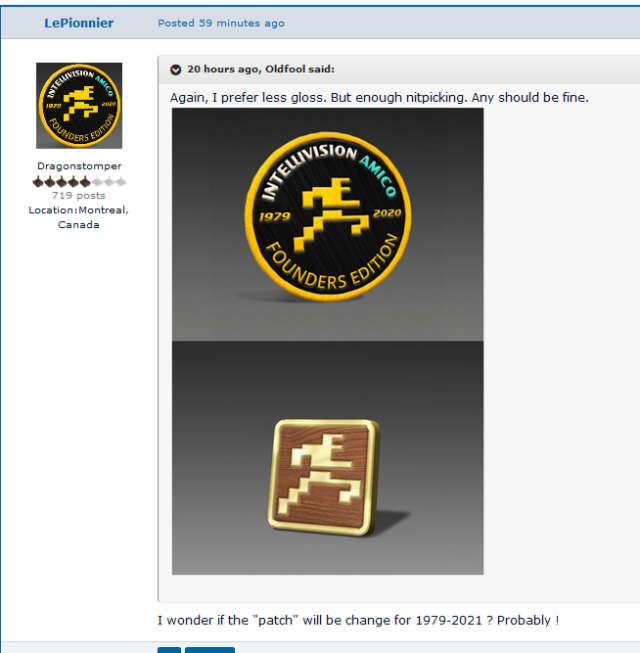The height and width of the screenshot is (653, 640).
Task: Click the 'Dragonstomper' rank text
Action: (79, 166)
